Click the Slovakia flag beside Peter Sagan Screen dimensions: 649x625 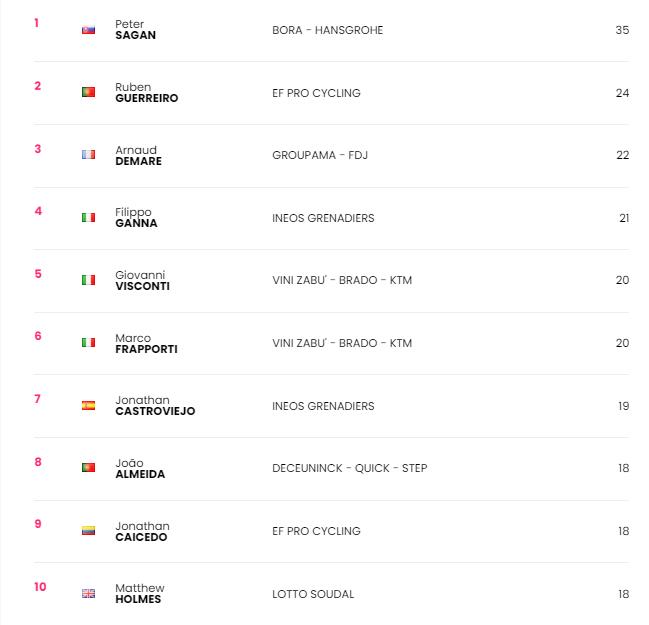point(88,30)
